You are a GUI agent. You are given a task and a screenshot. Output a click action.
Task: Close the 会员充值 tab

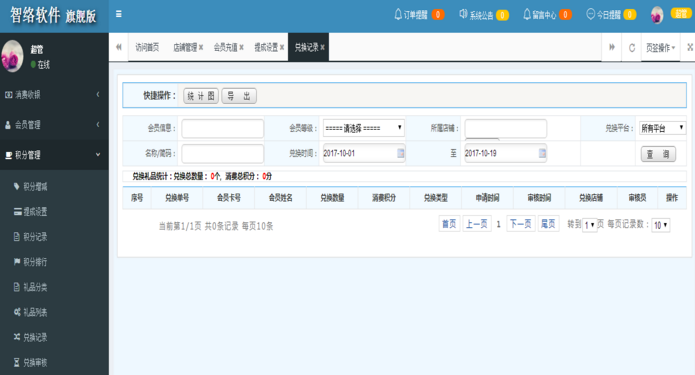241,47
